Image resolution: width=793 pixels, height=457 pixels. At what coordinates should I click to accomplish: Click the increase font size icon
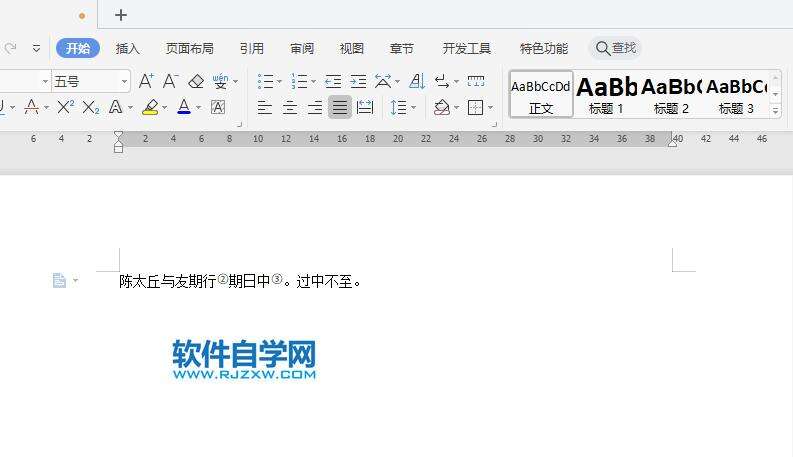click(x=146, y=81)
